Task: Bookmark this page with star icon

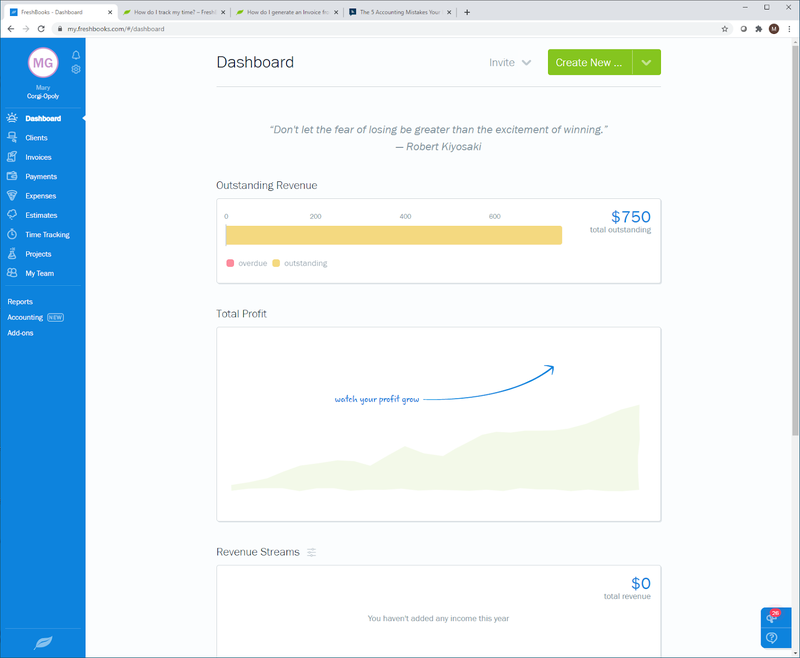Action: (x=724, y=29)
